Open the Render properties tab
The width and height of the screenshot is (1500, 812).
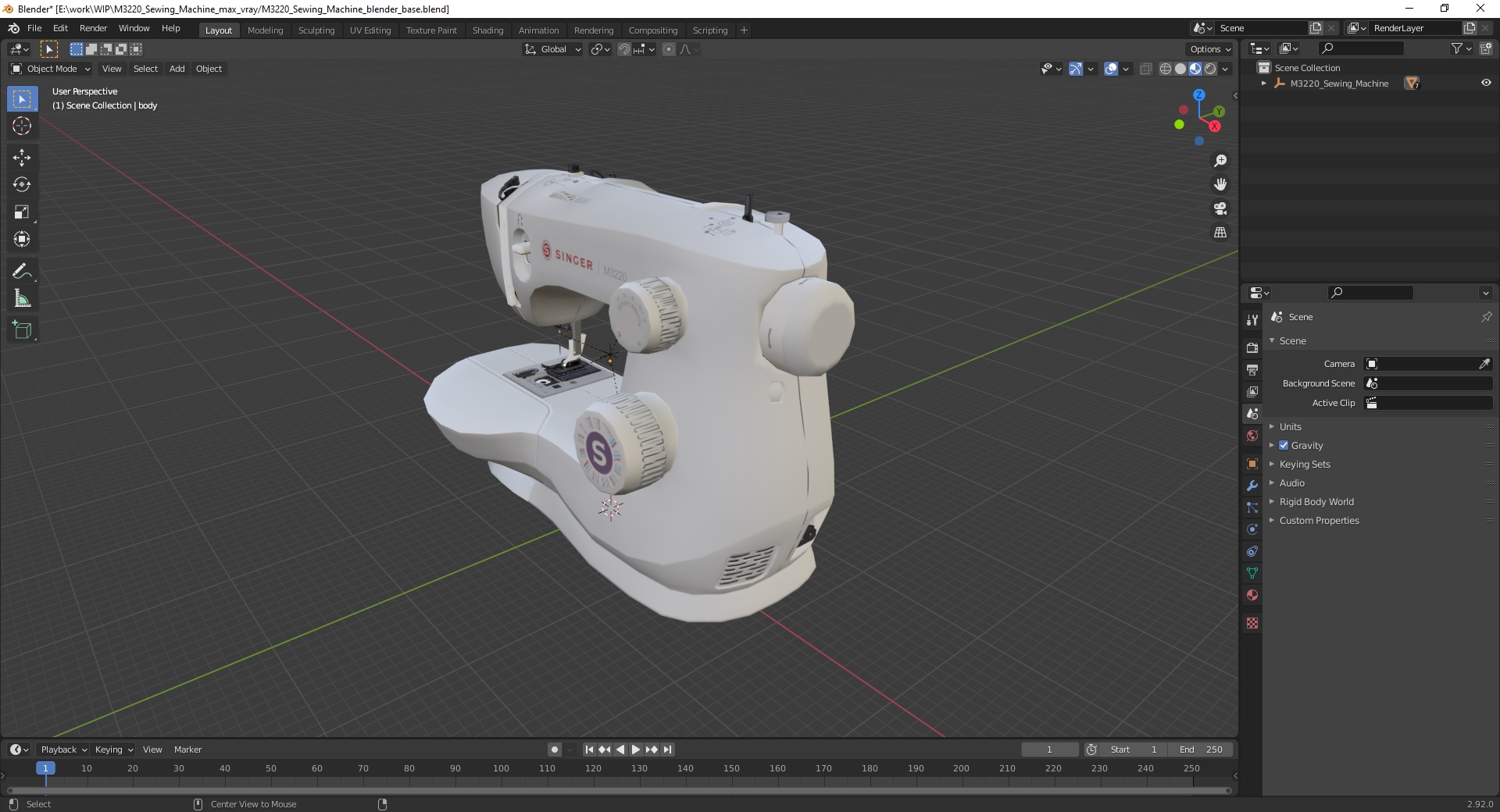point(1252,347)
